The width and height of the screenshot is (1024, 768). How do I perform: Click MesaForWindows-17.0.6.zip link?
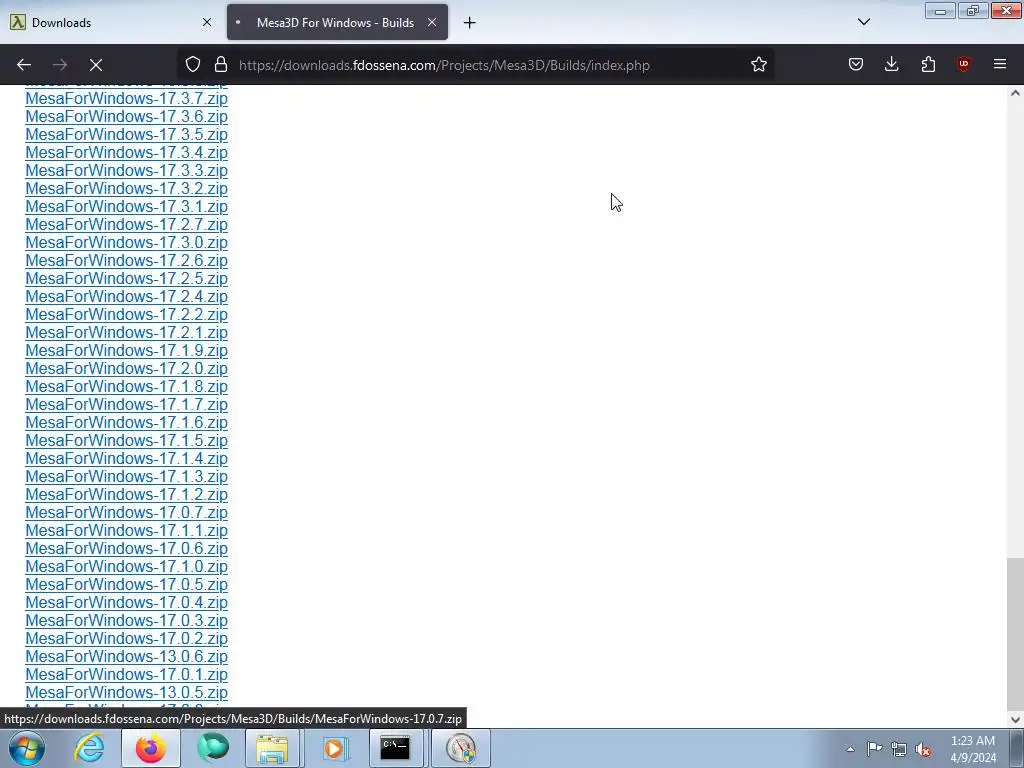click(127, 549)
